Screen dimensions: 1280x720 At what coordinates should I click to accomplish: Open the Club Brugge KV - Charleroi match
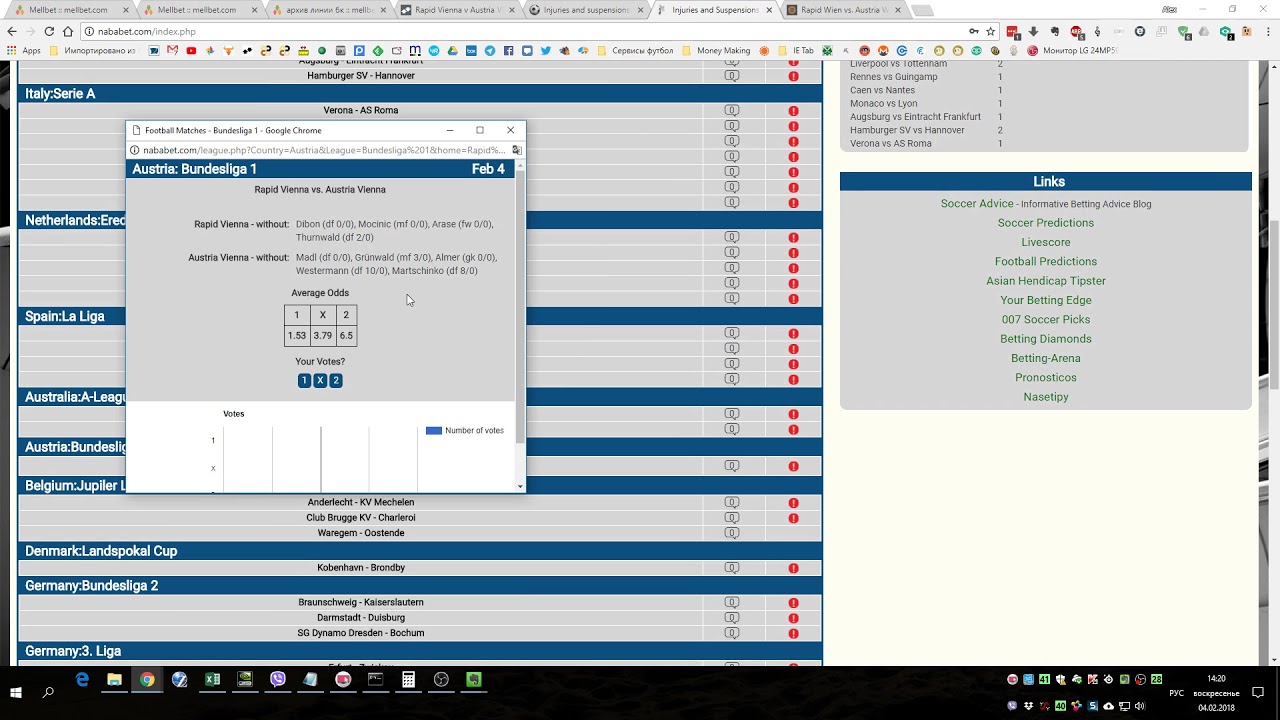(361, 518)
